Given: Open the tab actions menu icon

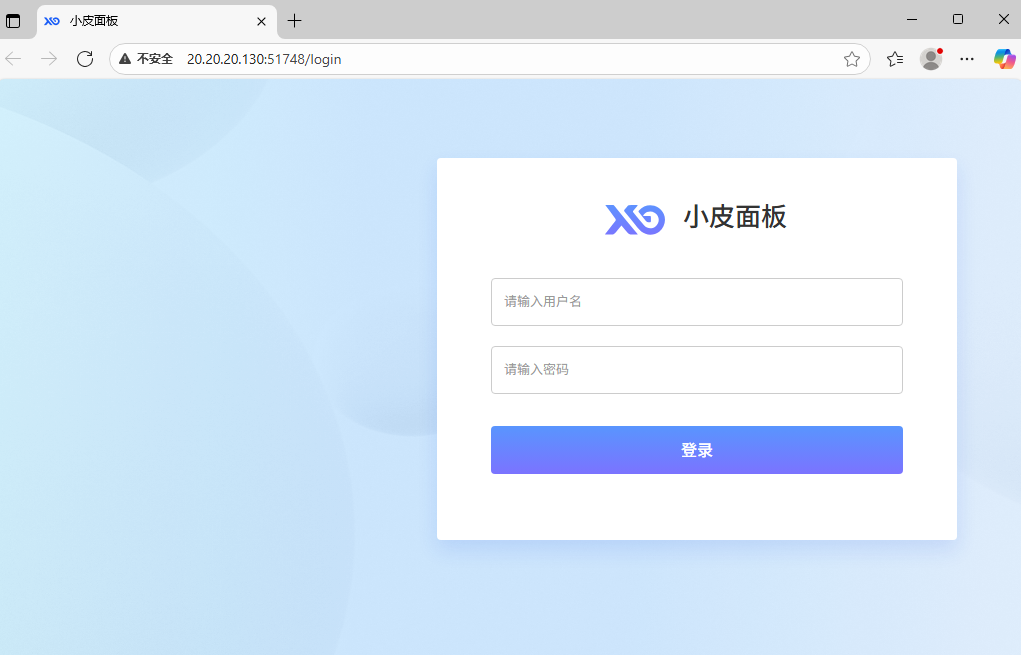Looking at the screenshot, I should [13, 20].
